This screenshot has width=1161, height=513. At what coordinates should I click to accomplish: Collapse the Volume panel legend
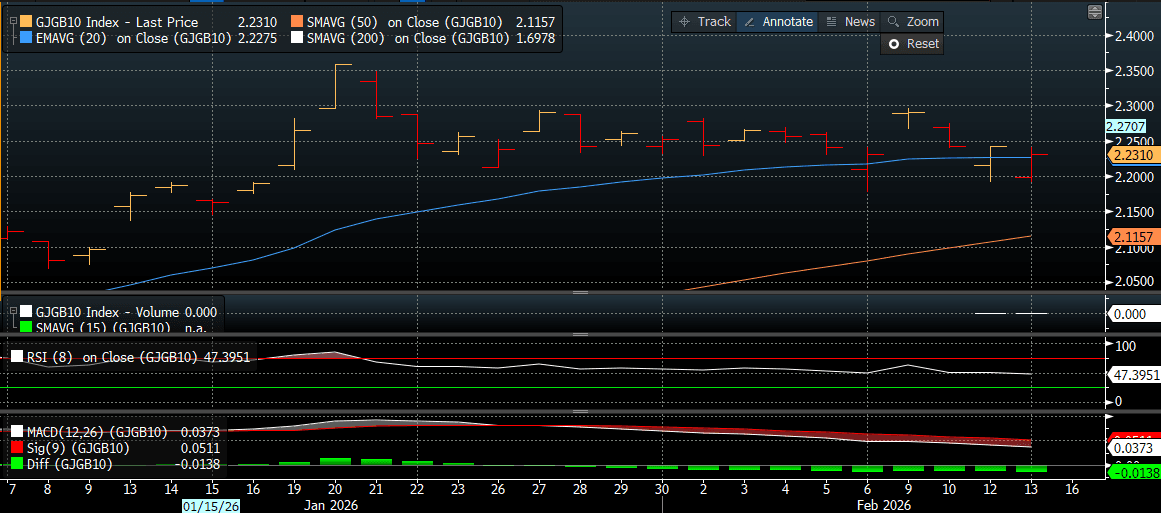click(x=11, y=312)
